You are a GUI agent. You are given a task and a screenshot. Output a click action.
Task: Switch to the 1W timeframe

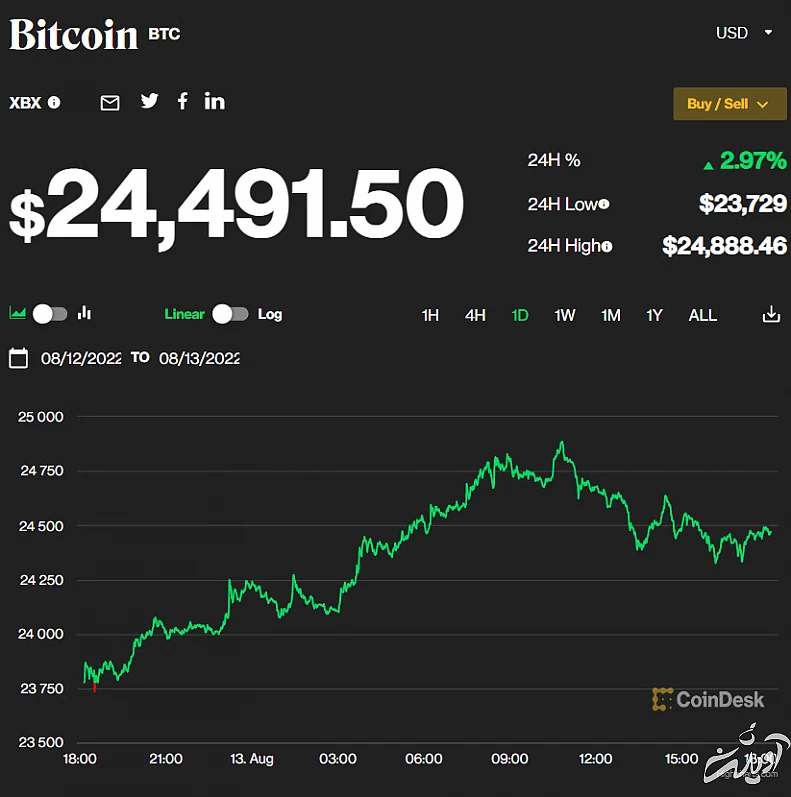pyautogui.click(x=565, y=315)
